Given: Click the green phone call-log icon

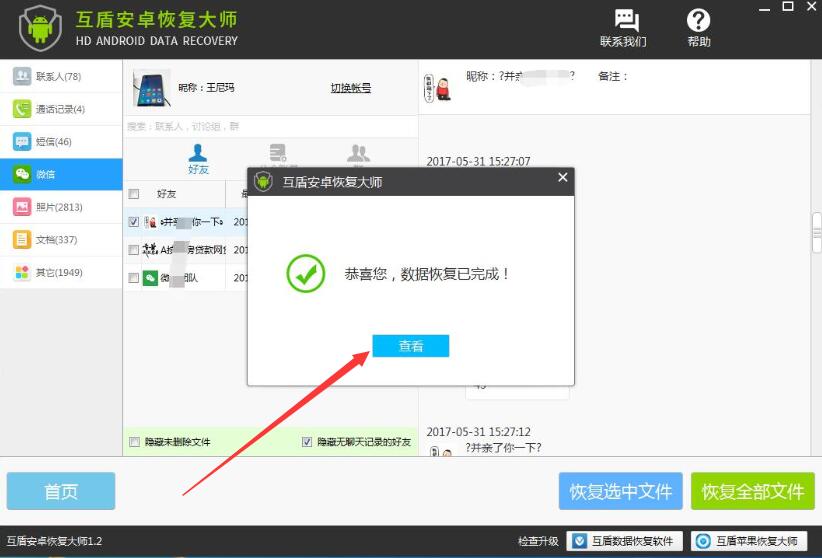Looking at the screenshot, I should pos(21,109).
